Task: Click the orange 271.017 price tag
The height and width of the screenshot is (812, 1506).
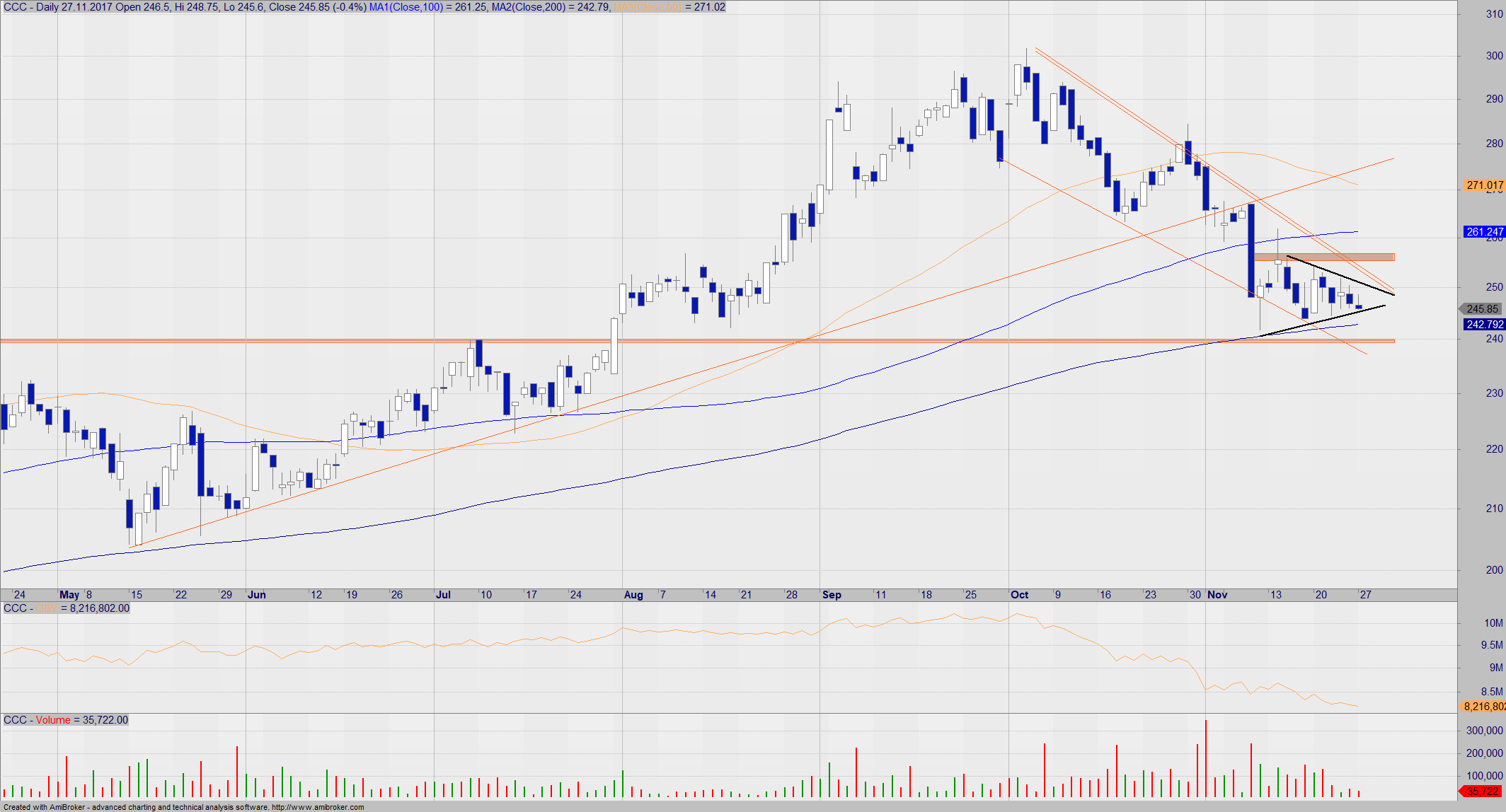Action: click(1484, 185)
